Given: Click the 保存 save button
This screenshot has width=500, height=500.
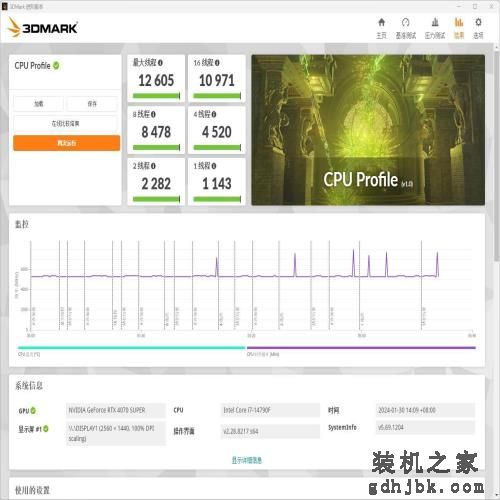Looking at the screenshot, I should pos(92,104).
